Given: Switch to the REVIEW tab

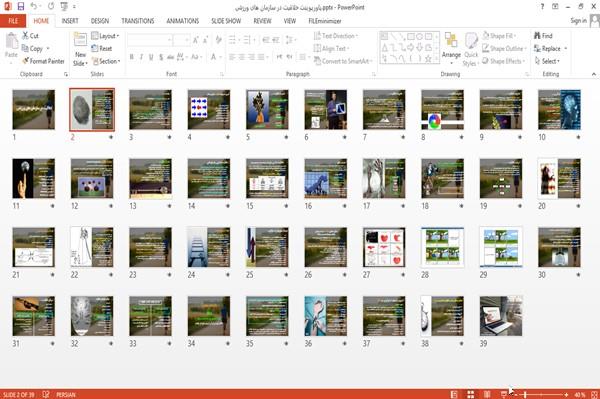Looking at the screenshot, I should pos(262,21).
